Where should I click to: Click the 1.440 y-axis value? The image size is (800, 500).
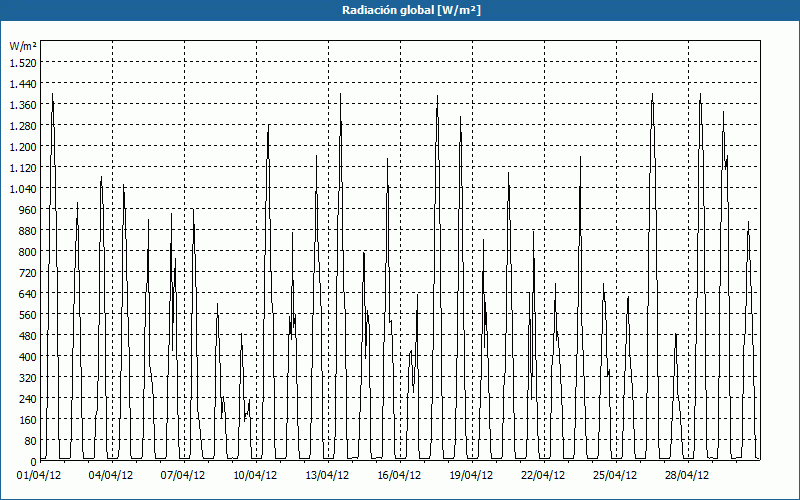pos(23,84)
